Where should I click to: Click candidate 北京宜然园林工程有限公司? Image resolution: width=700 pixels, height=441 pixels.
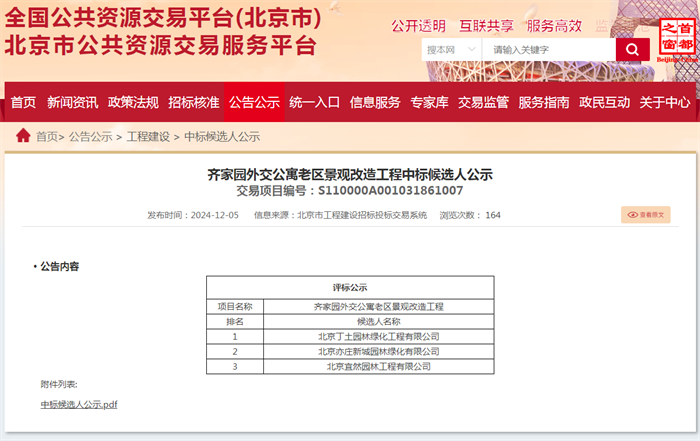coord(379,366)
